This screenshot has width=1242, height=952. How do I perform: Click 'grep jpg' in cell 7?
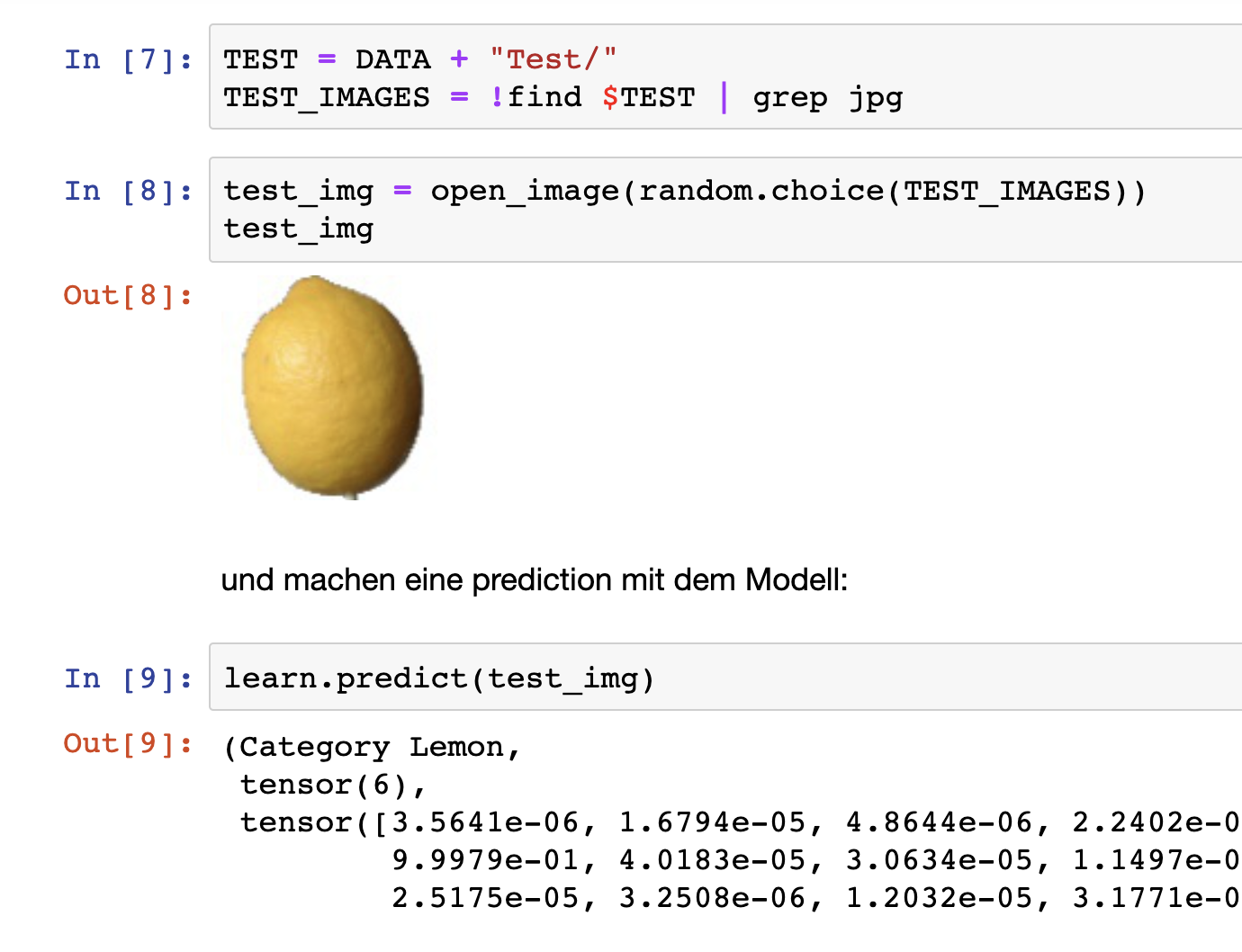point(828,98)
